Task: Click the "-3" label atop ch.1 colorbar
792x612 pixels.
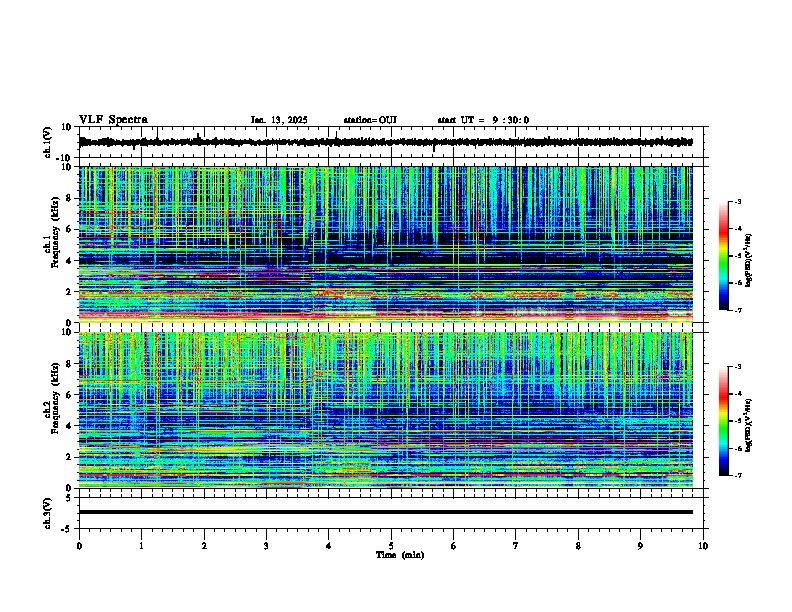Action: pos(738,201)
